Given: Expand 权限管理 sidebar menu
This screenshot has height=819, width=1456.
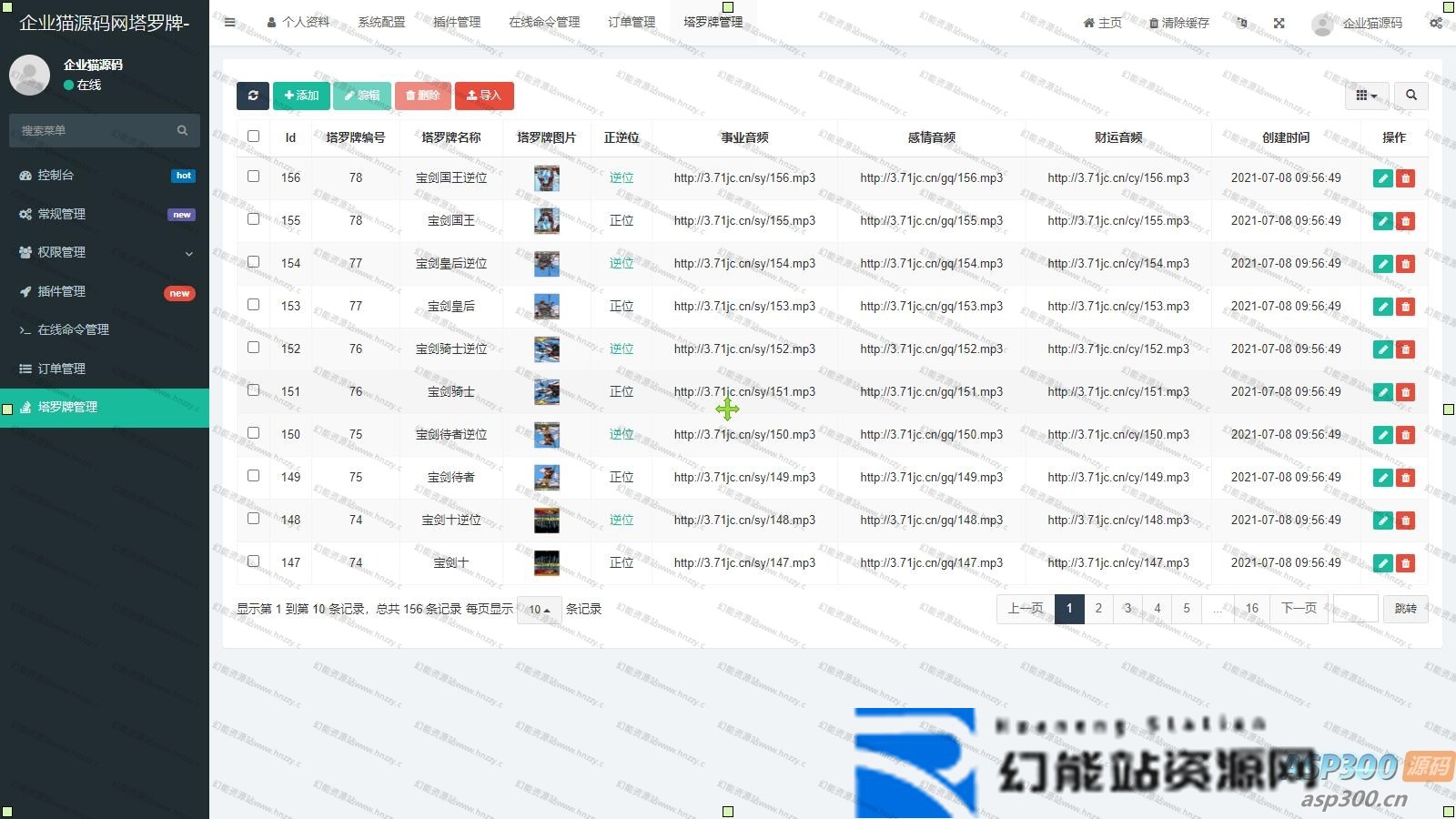Looking at the screenshot, I should click(x=105, y=252).
